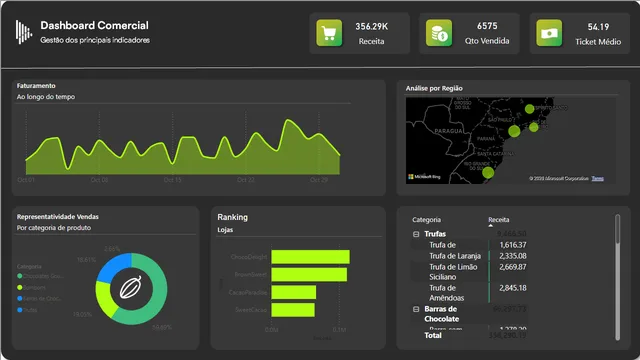Click the blue Trufas legend dot

(20, 310)
